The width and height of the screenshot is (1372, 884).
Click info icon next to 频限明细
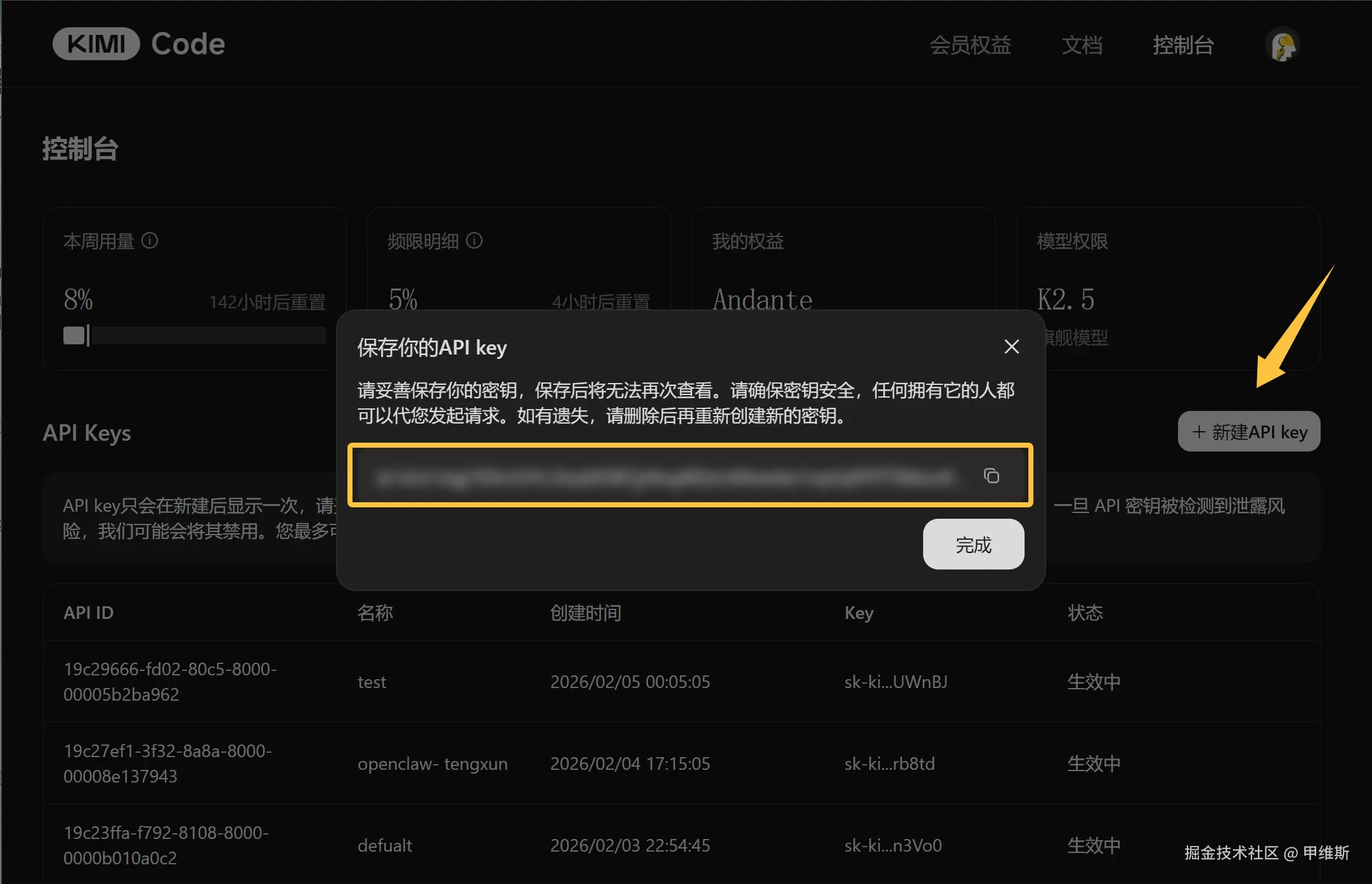coord(474,241)
